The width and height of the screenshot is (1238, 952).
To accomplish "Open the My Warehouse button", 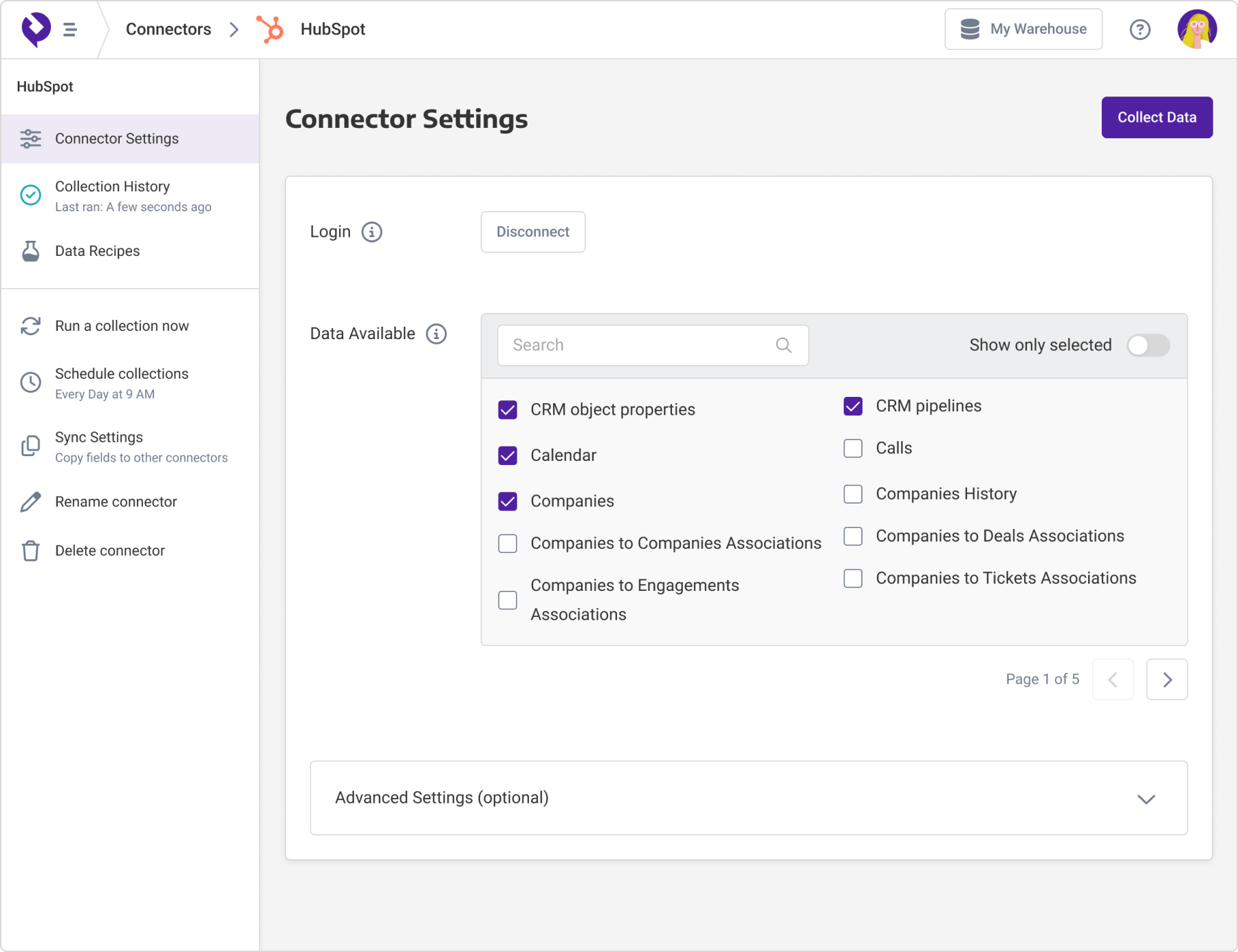I will (x=1023, y=29).
